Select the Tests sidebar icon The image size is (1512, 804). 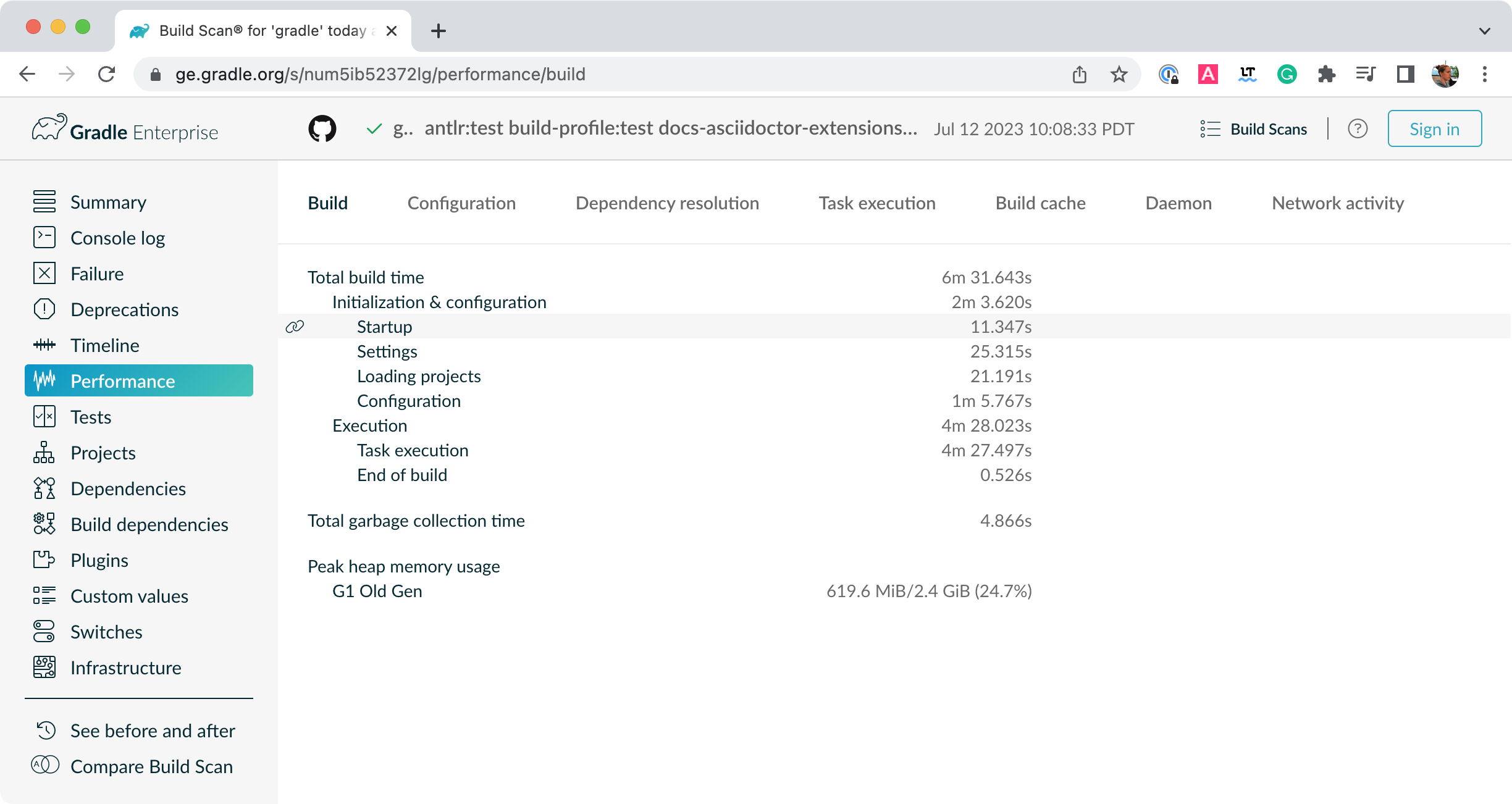43,417
